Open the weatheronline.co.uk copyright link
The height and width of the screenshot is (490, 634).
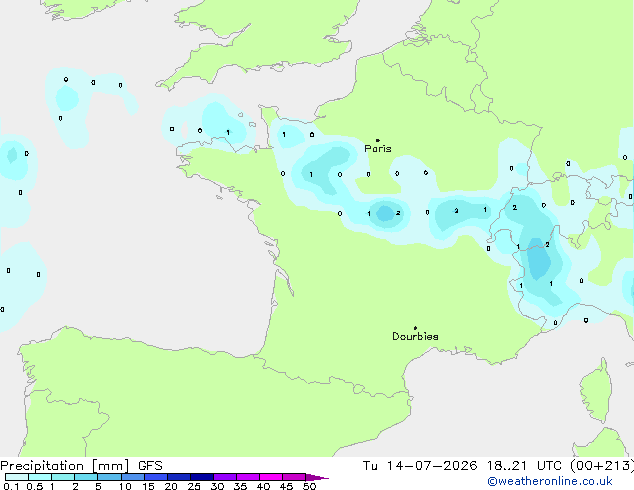click(550, 481)
